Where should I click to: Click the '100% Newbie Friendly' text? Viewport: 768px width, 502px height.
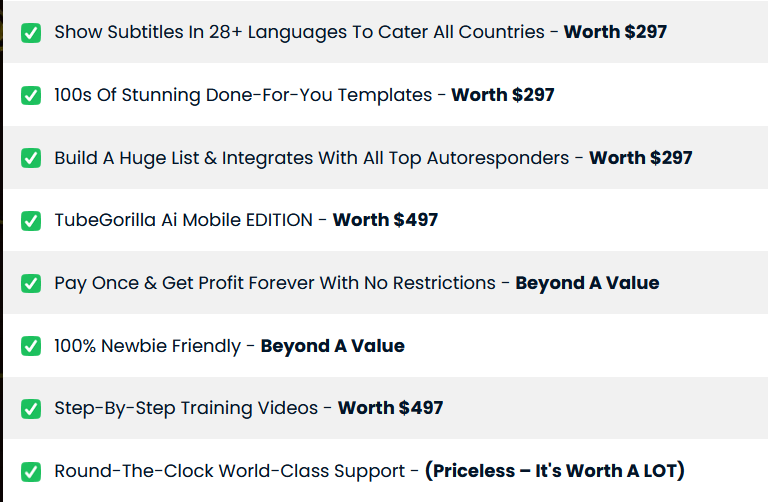147,346
